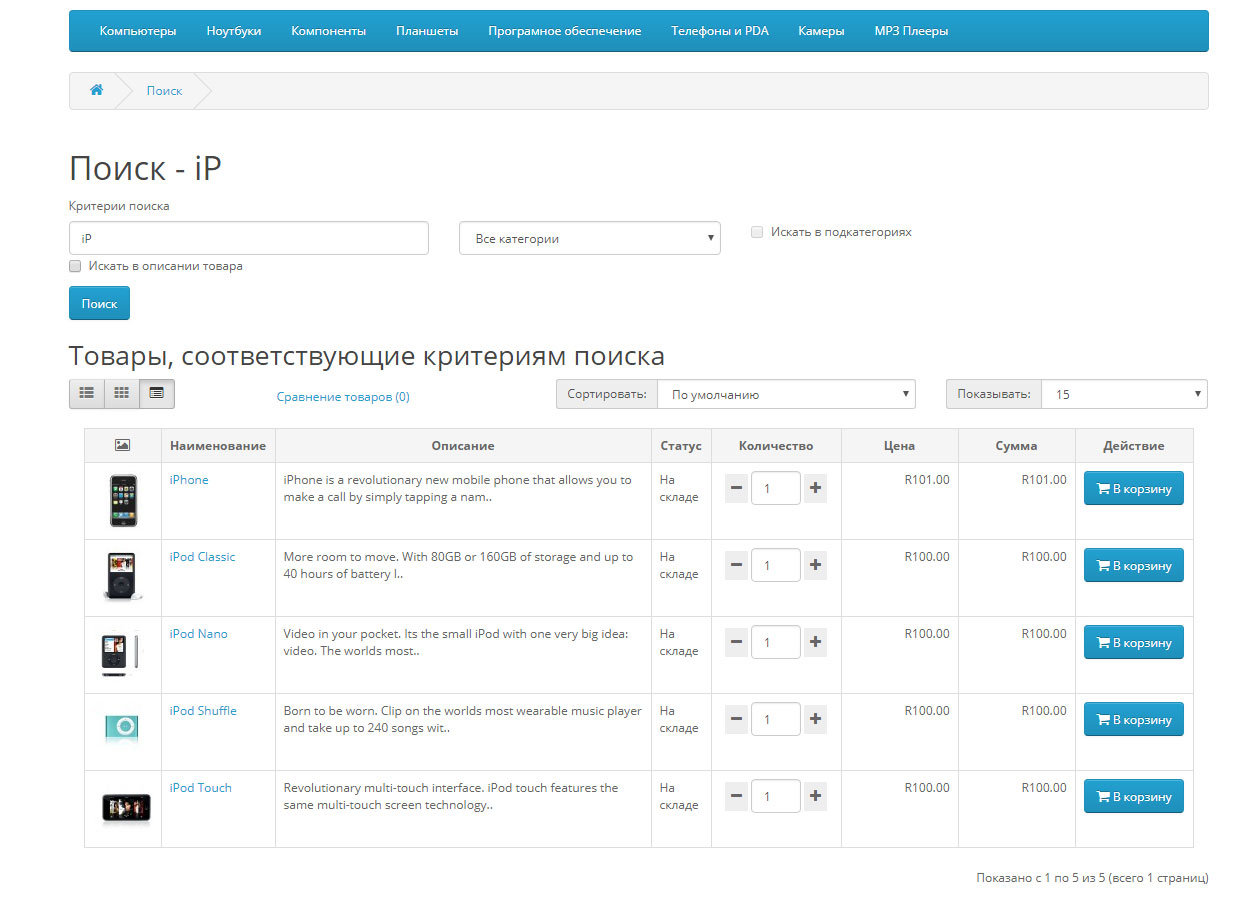Open the iPod Nano product thumbnail
The height and width of the screenshot is (914, 1259).
point(122,654)
